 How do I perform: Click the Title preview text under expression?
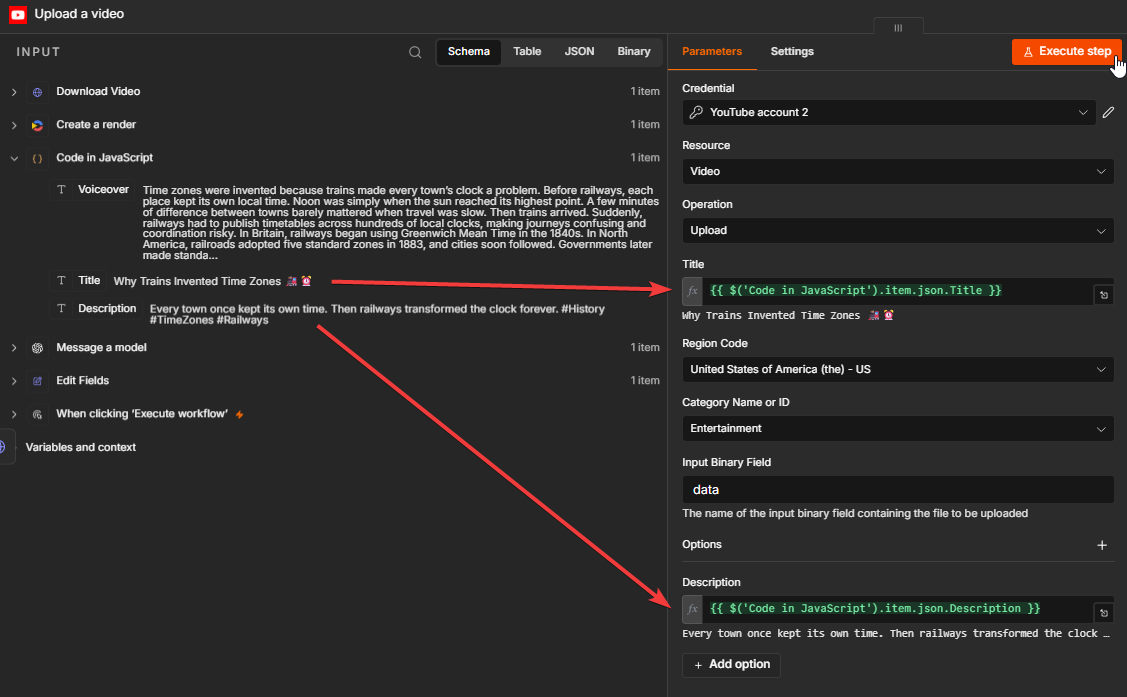coord(788,315)
